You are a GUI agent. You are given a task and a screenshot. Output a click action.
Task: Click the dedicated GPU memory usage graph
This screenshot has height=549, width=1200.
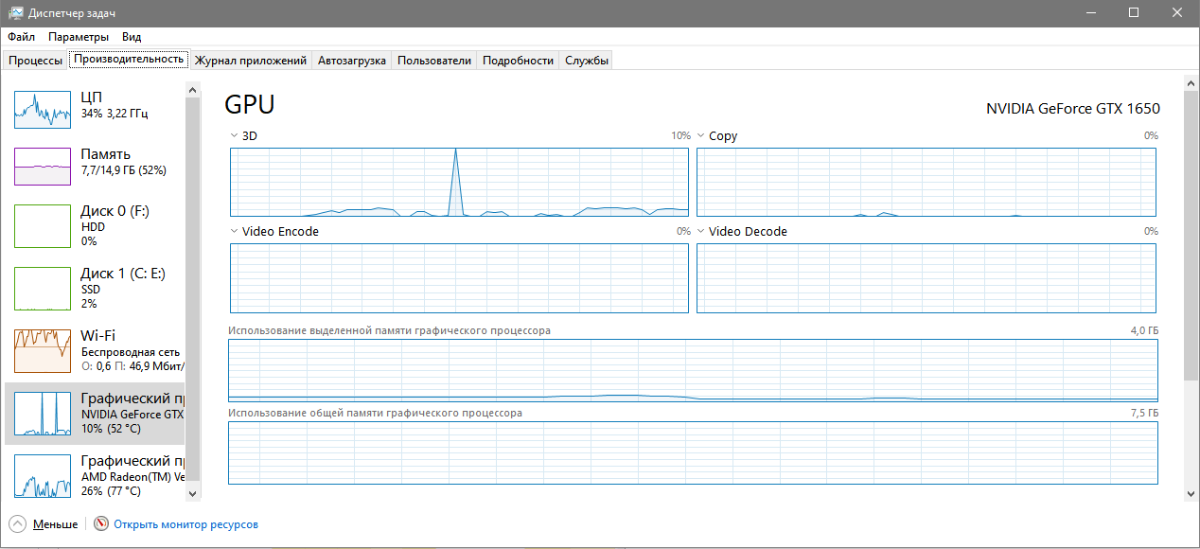coord(693,370)
